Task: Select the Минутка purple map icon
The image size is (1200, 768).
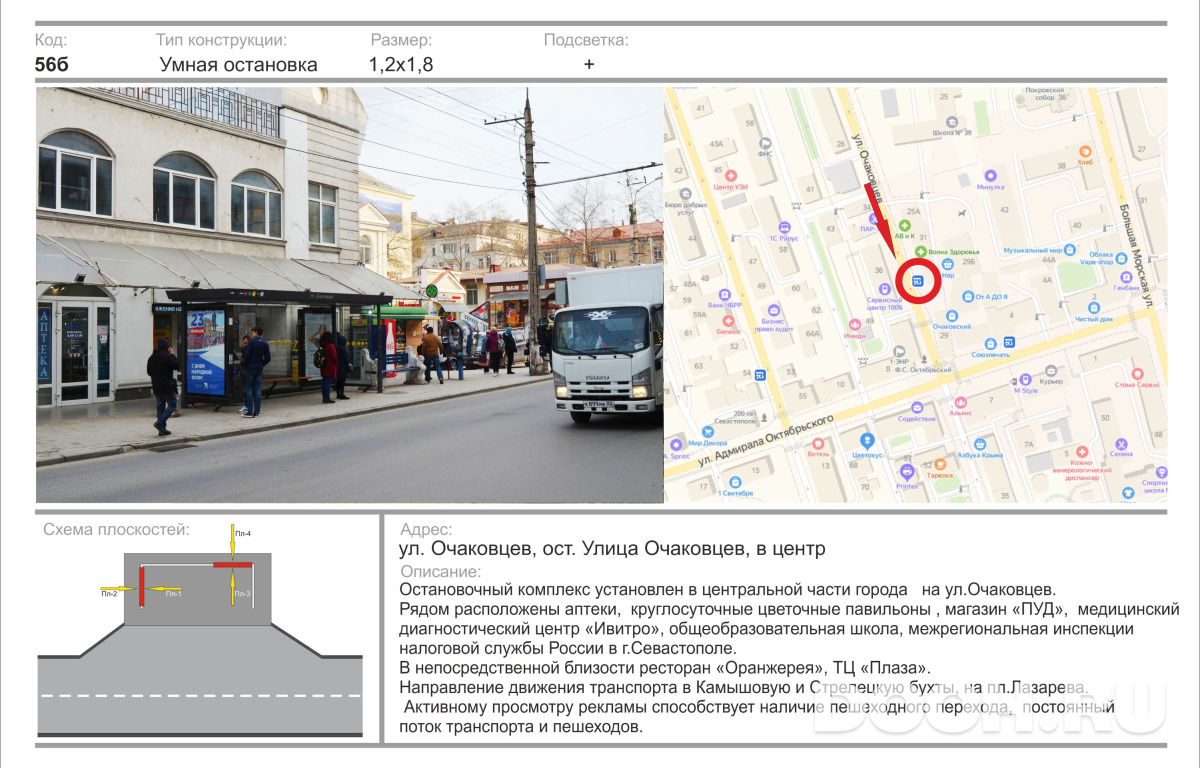Action: point(989,174)
